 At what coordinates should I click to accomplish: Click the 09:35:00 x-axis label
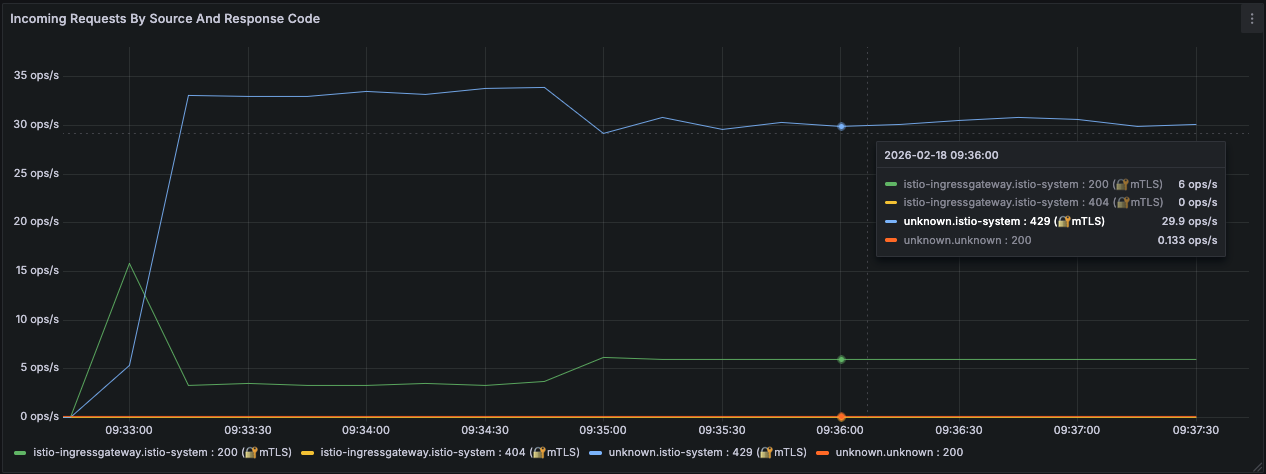[x=603, y=430]
